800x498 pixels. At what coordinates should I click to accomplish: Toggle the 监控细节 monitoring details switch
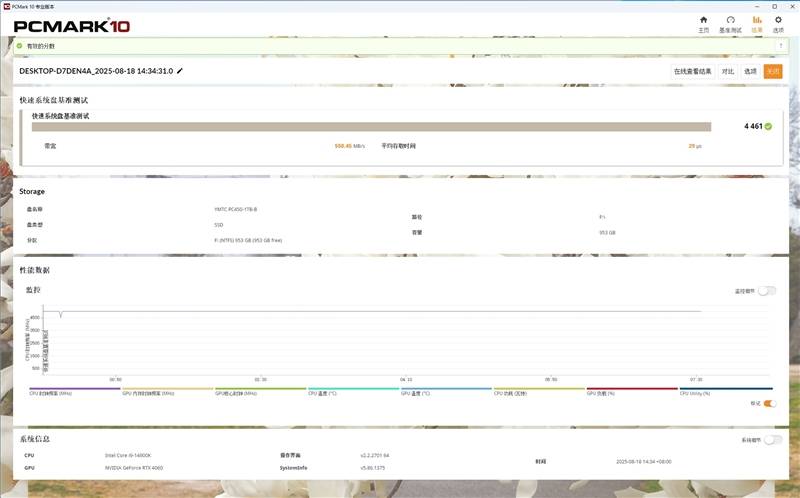coord(767,291)
